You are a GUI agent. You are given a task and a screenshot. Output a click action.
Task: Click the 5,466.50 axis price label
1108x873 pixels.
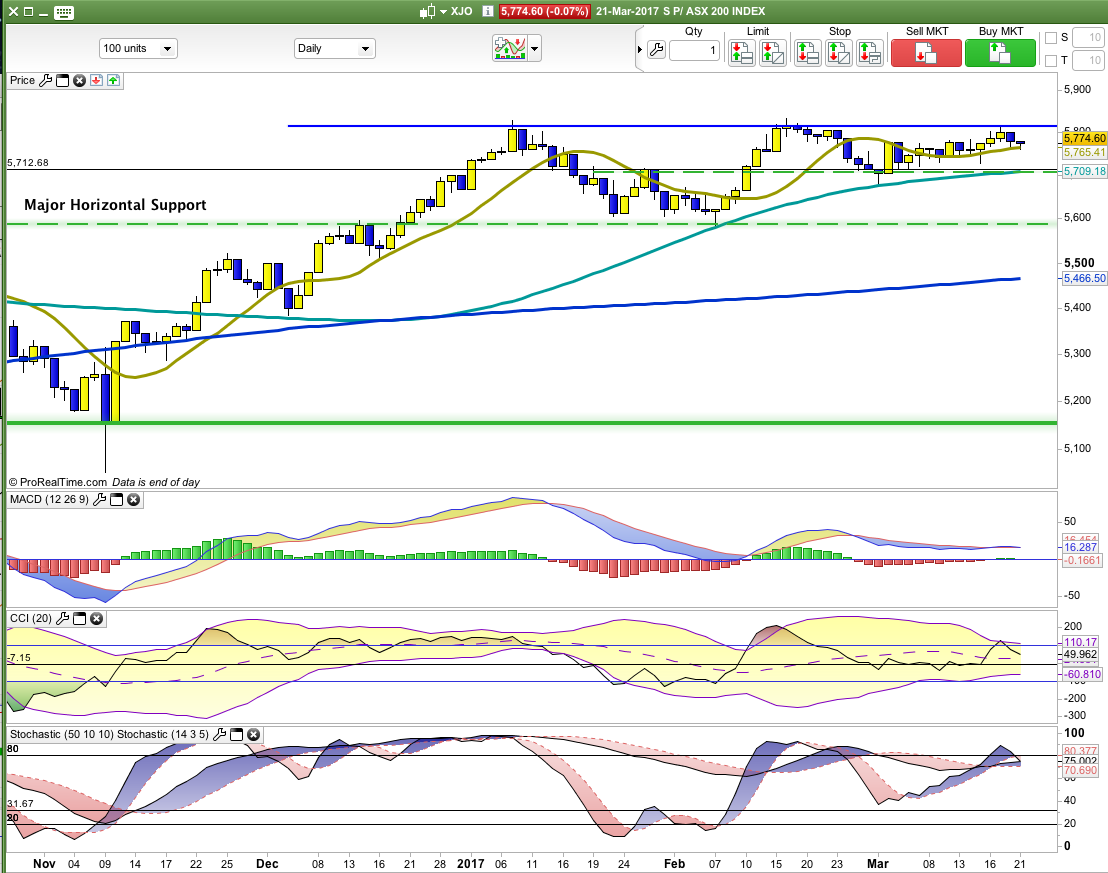1085,279
